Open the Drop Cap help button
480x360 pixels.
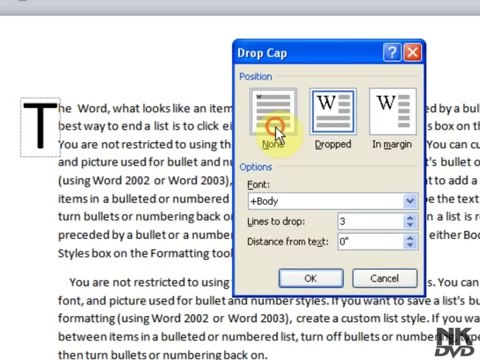392,52
